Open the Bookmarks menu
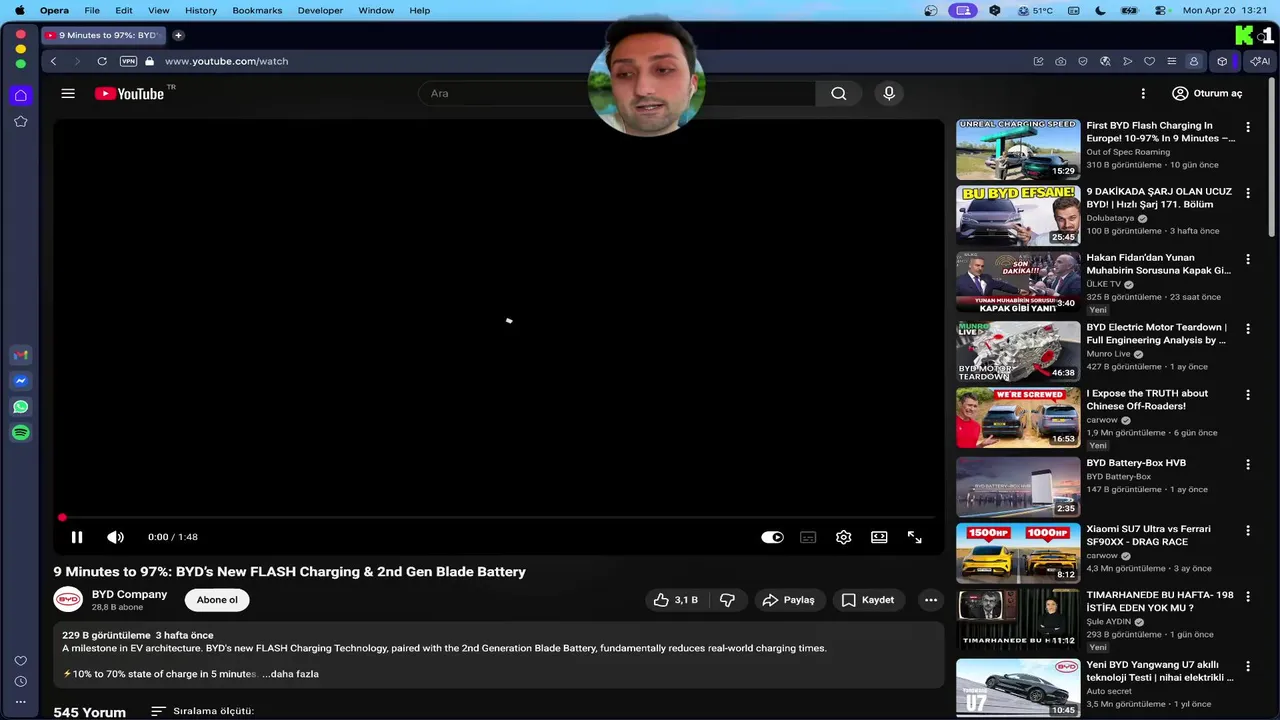Image resolution: width=1280 pixels, height=720 pixels. (257, 10)
